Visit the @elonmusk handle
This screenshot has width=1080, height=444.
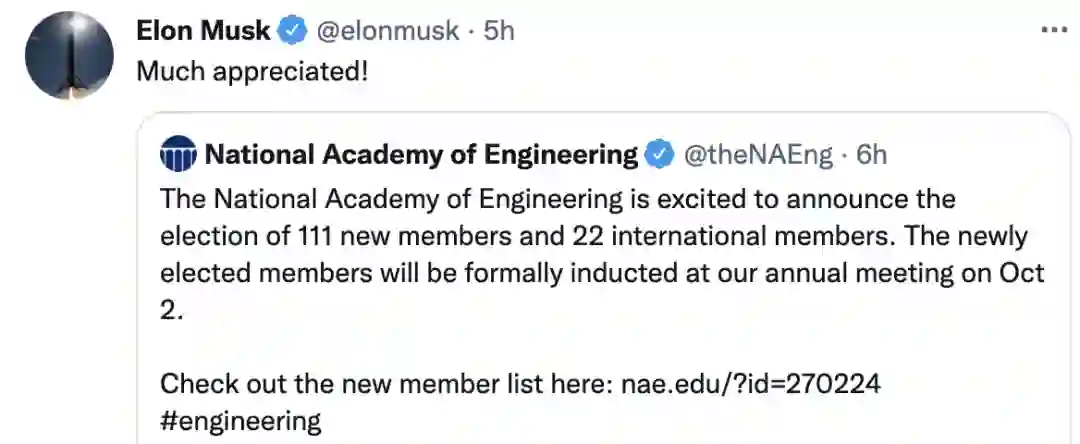[x=387, y=31]
